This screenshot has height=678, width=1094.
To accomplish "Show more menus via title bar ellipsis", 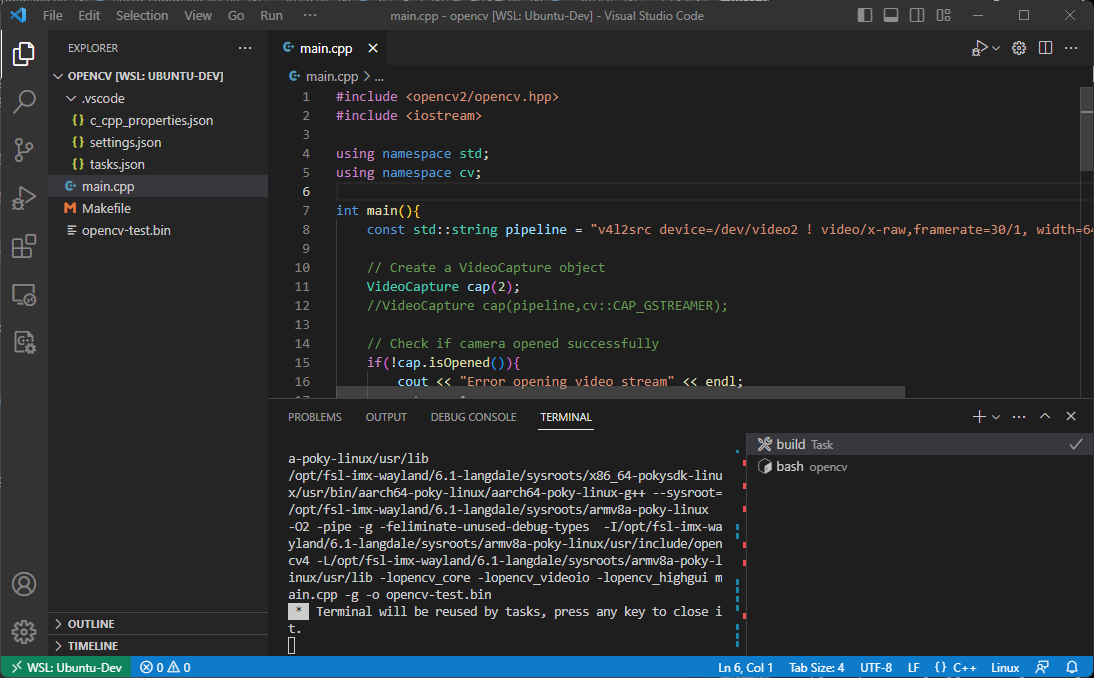I will click(x=310, y=15).
